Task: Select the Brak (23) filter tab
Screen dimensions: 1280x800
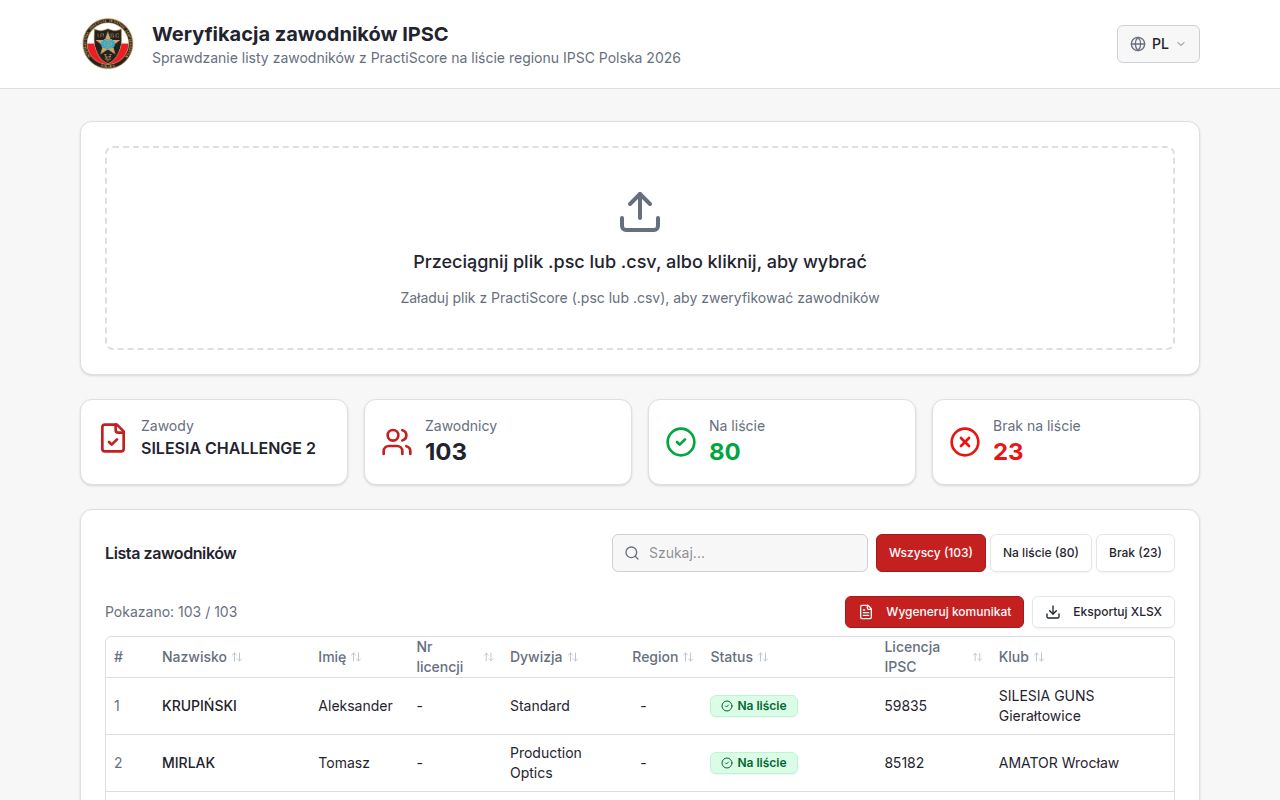Action: point(1135,553)
